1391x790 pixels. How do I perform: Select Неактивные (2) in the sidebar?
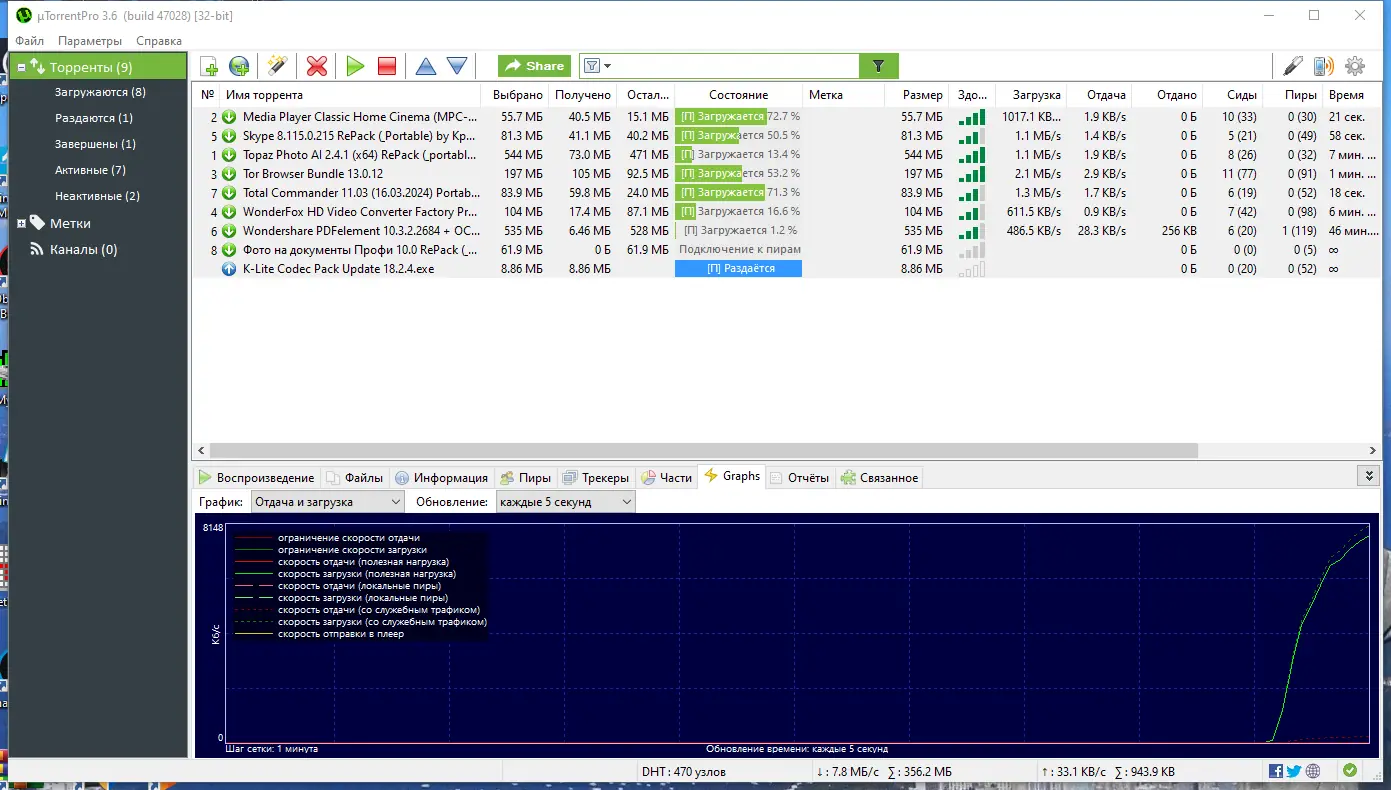97,196
